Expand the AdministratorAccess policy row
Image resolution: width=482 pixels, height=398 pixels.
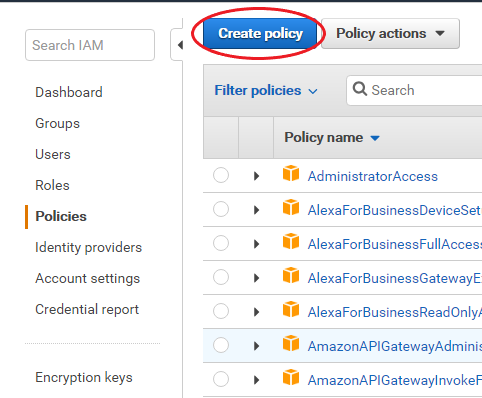point(256,176)
